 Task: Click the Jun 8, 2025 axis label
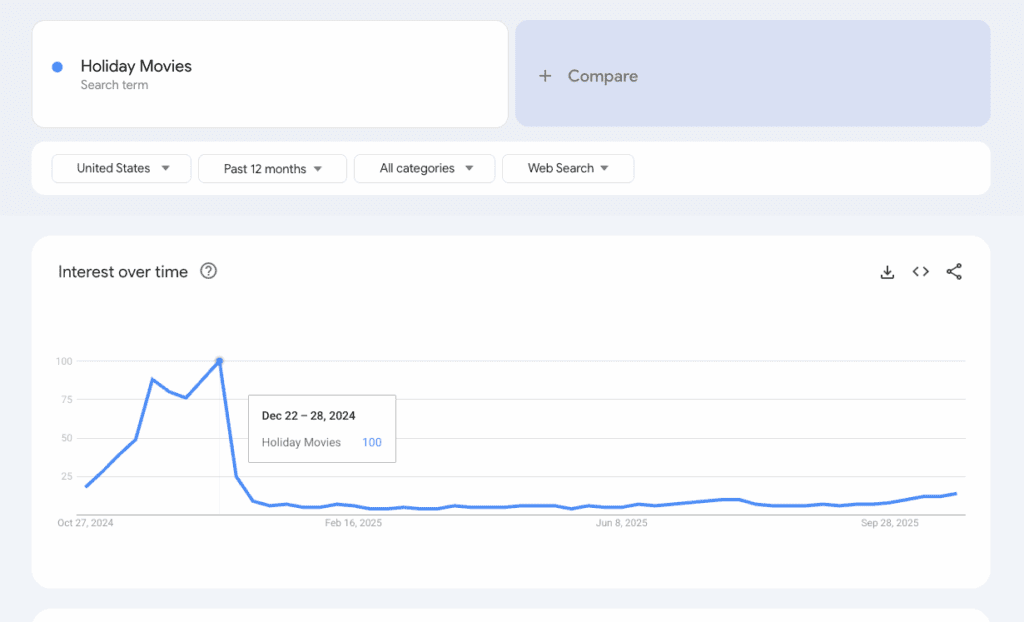click(621, 523)
